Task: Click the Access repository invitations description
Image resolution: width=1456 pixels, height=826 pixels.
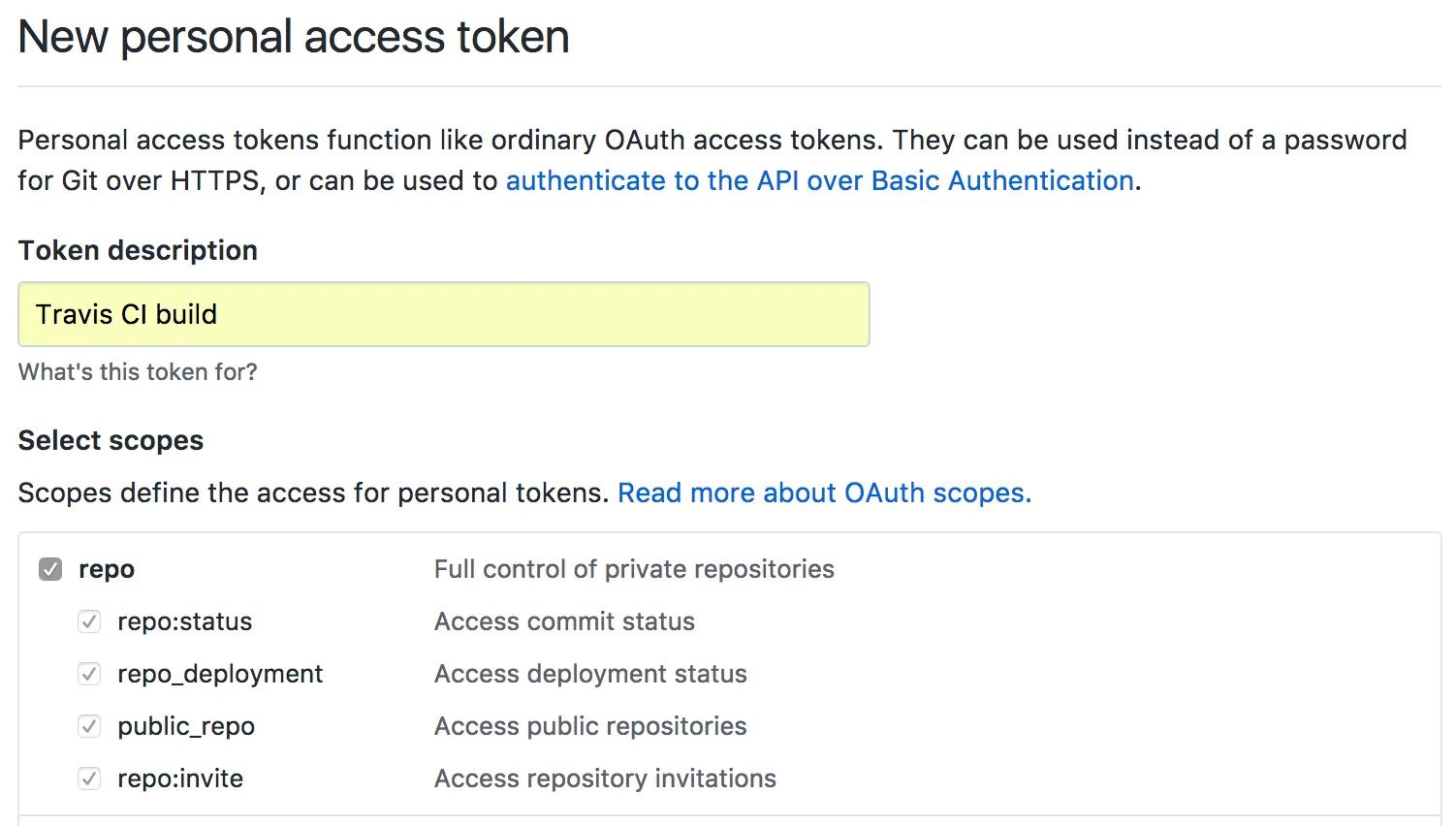Action: pos(605,778)
